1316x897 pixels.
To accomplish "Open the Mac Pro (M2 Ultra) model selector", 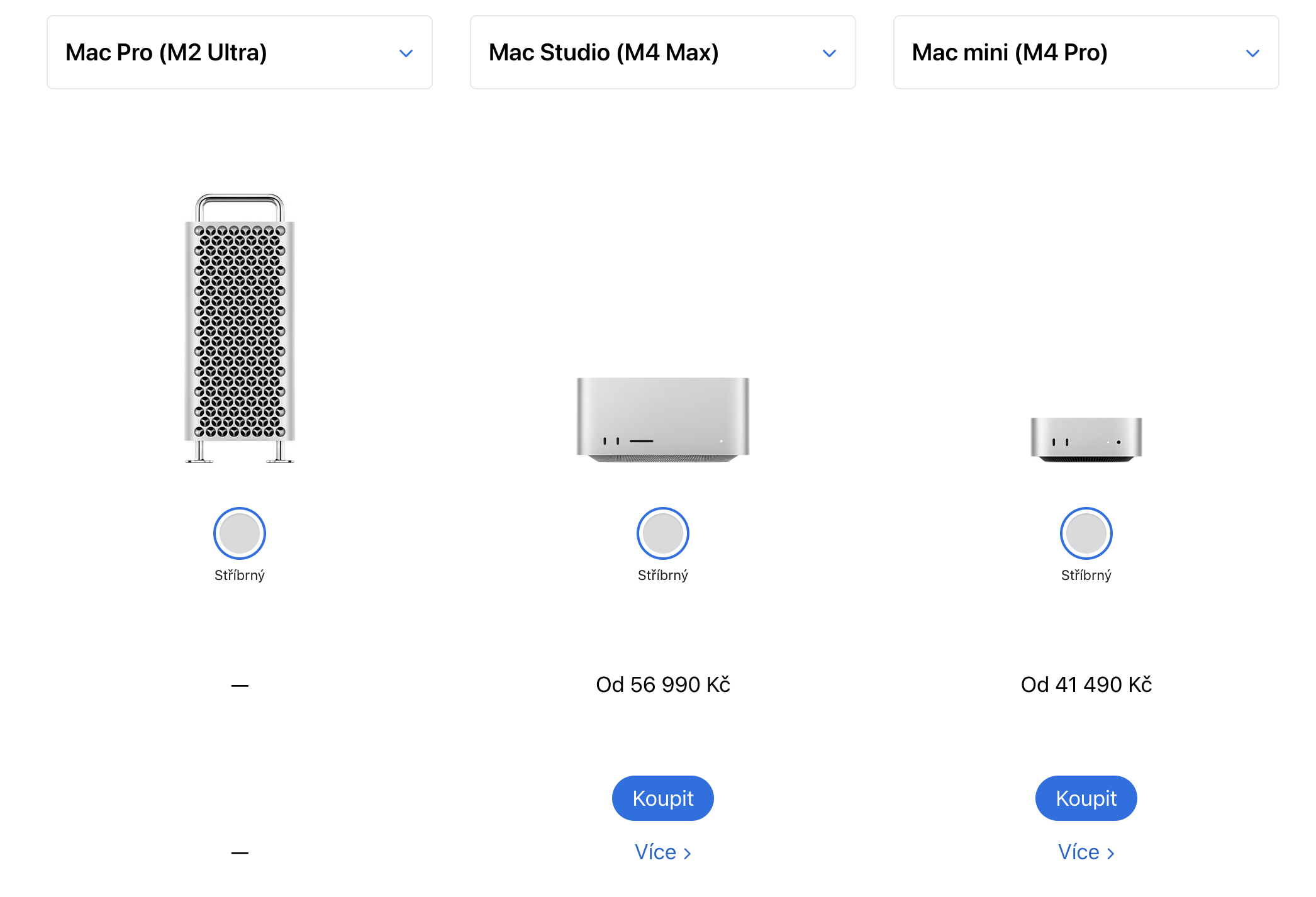I will [x=239, y=52].
